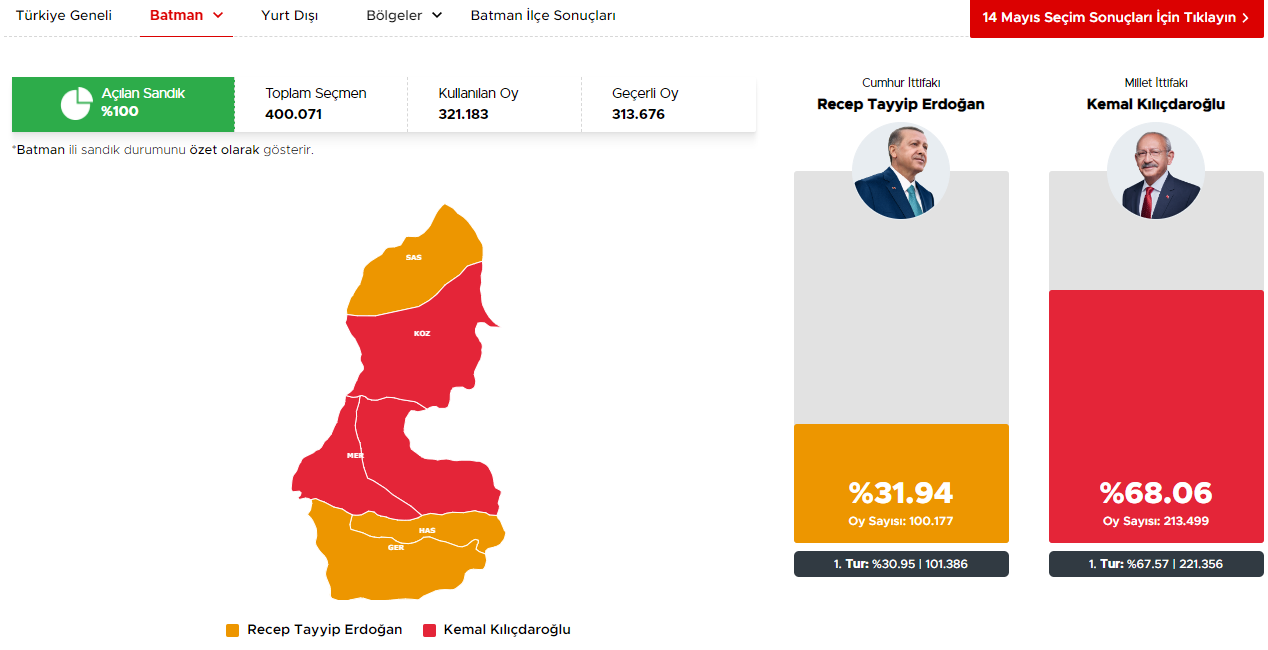The width and height of the screenshot is (1268, 650).
Task: Click the red %68.06 vote bar
Action: [x=1155, y=416]
